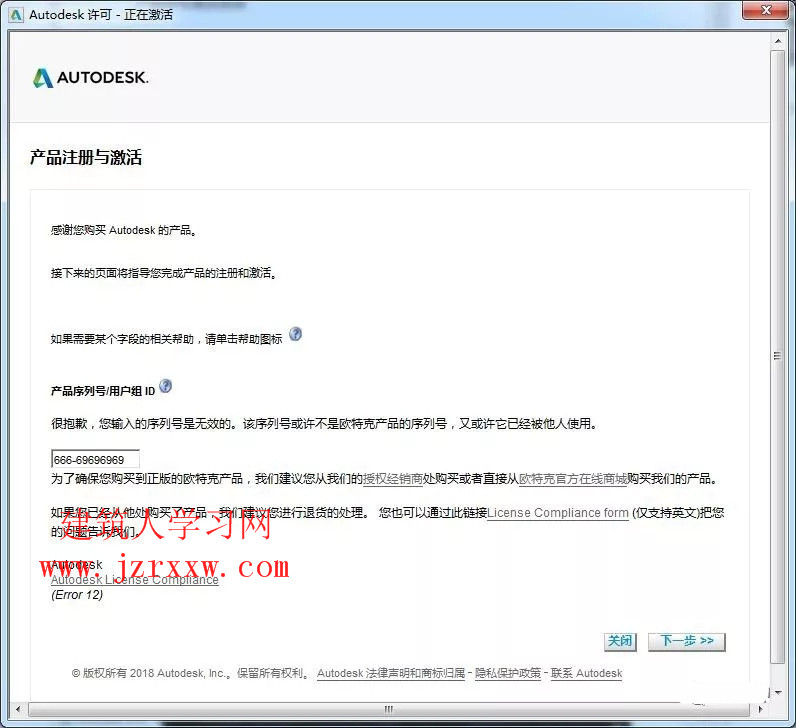This screenshot has height=728, width=796.
Task: Click the invalid serial number error message
Action: (x=324, y=423)
